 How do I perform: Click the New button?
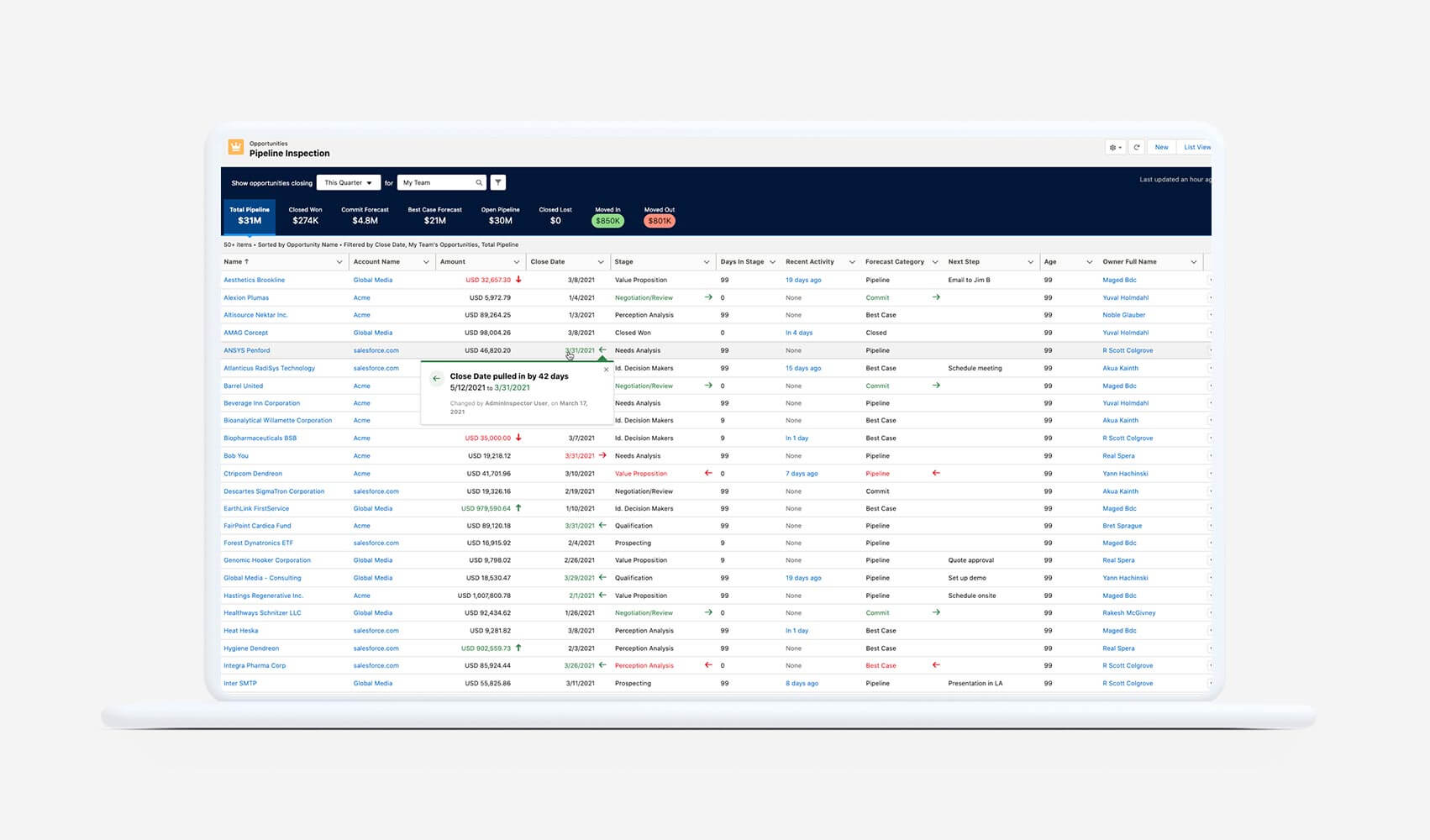click(x=1161, y=147)
